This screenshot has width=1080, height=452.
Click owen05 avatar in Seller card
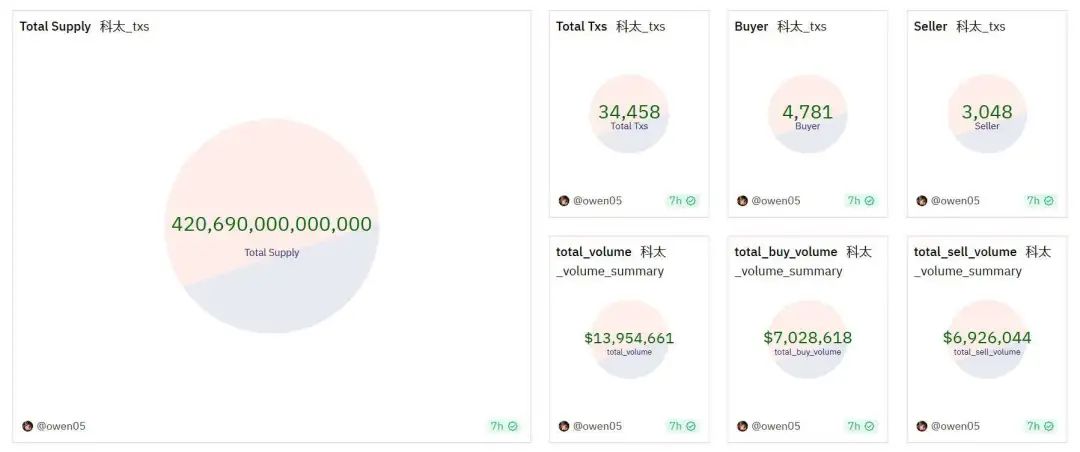(x=922, y=201)
